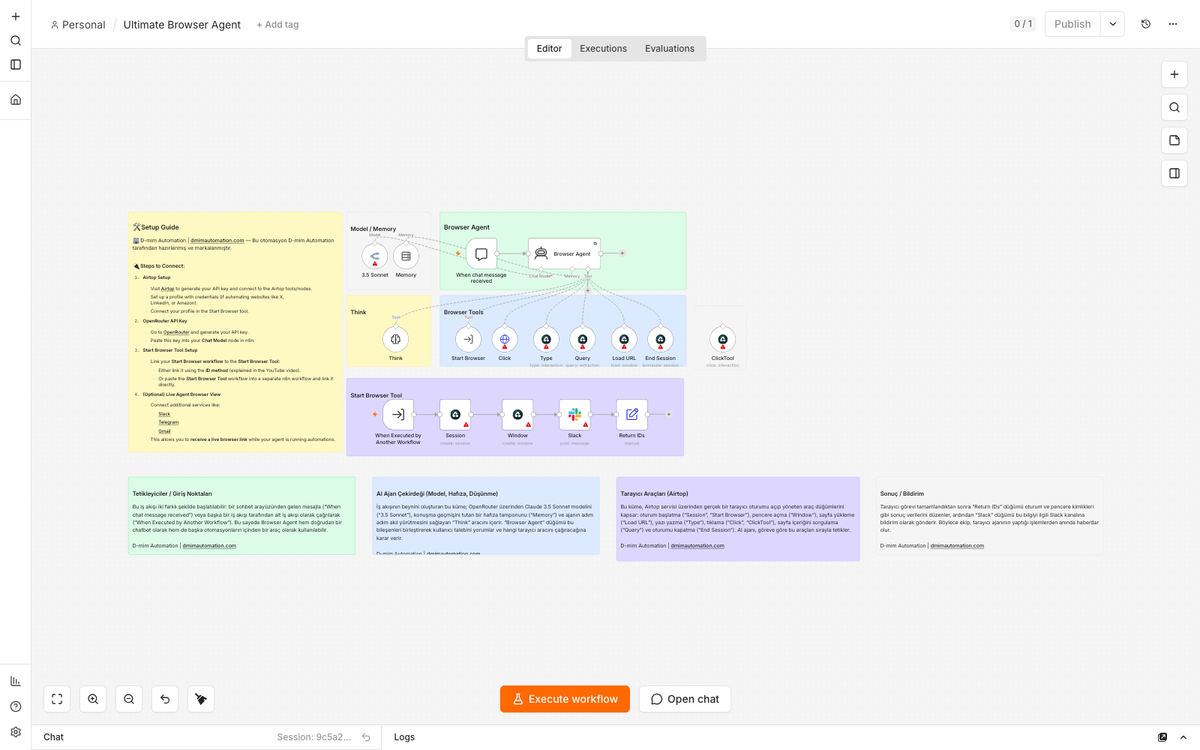Click the Open chat button
Image resolution: width=1200 pixels, height=750 pixels.
click(685, 699)
